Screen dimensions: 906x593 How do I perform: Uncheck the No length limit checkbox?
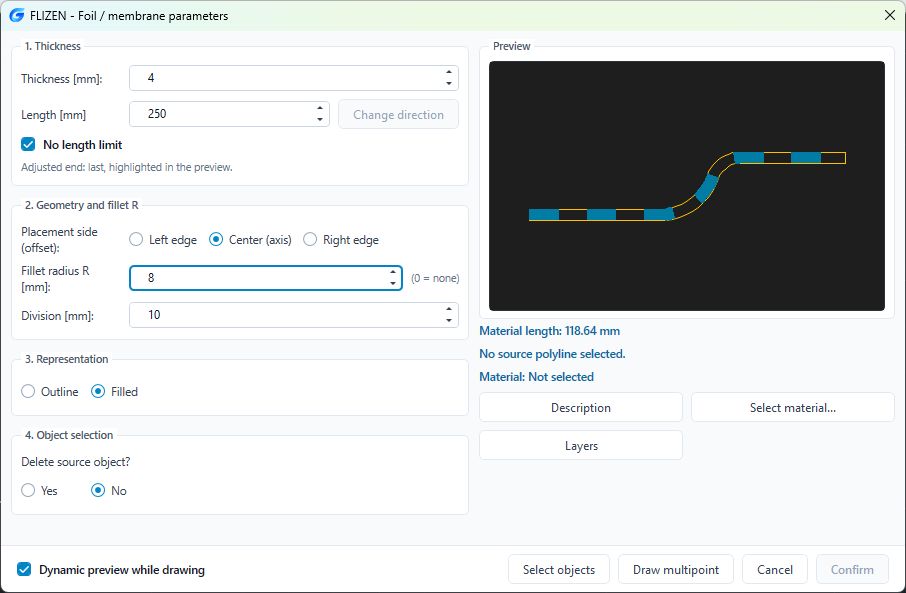[28, 144]
